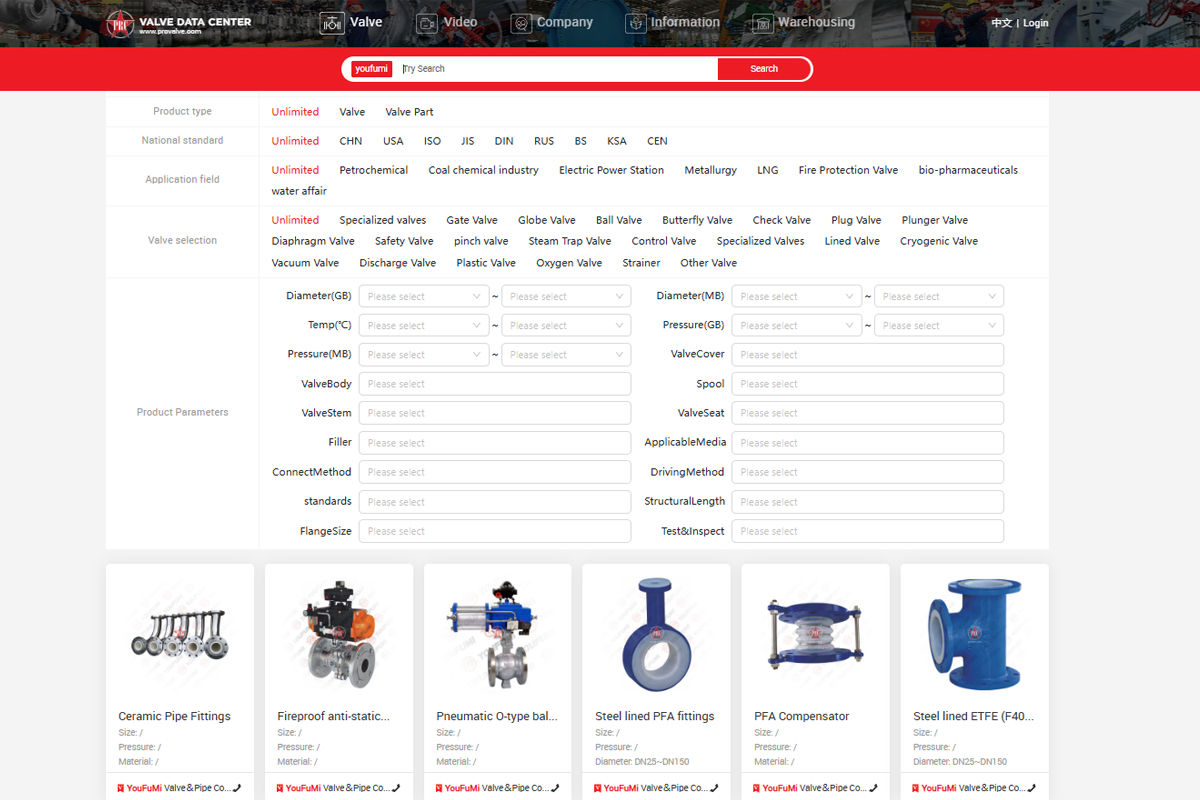The image size is (1200, 800).
Task: Click phone icon on Ceramic Pipe Fittings card
Action: 237,788
